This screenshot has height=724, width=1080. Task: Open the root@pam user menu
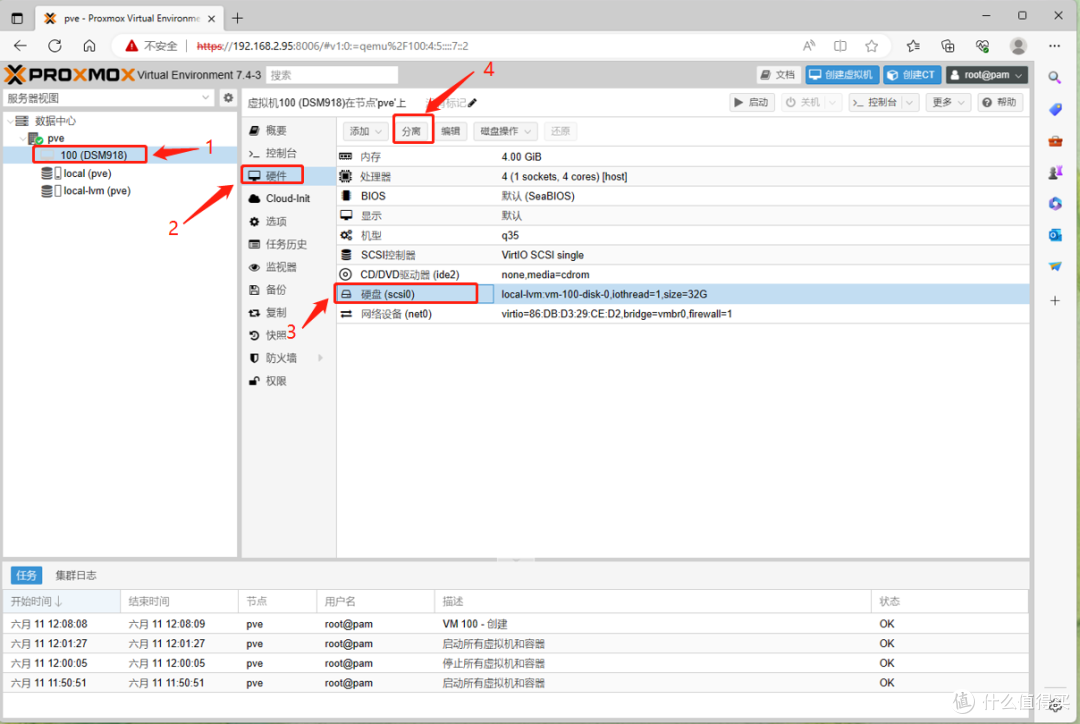click(987, 74)
